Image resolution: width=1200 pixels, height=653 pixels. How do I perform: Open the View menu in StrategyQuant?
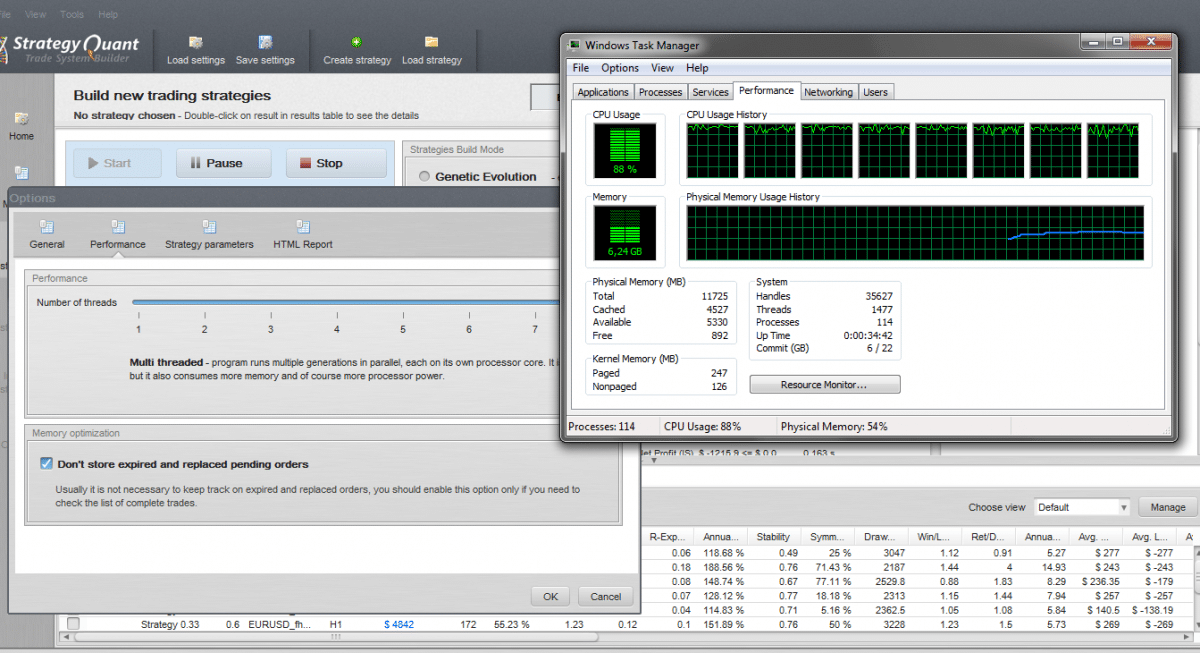pyautogui.click(x=35, y=15)
